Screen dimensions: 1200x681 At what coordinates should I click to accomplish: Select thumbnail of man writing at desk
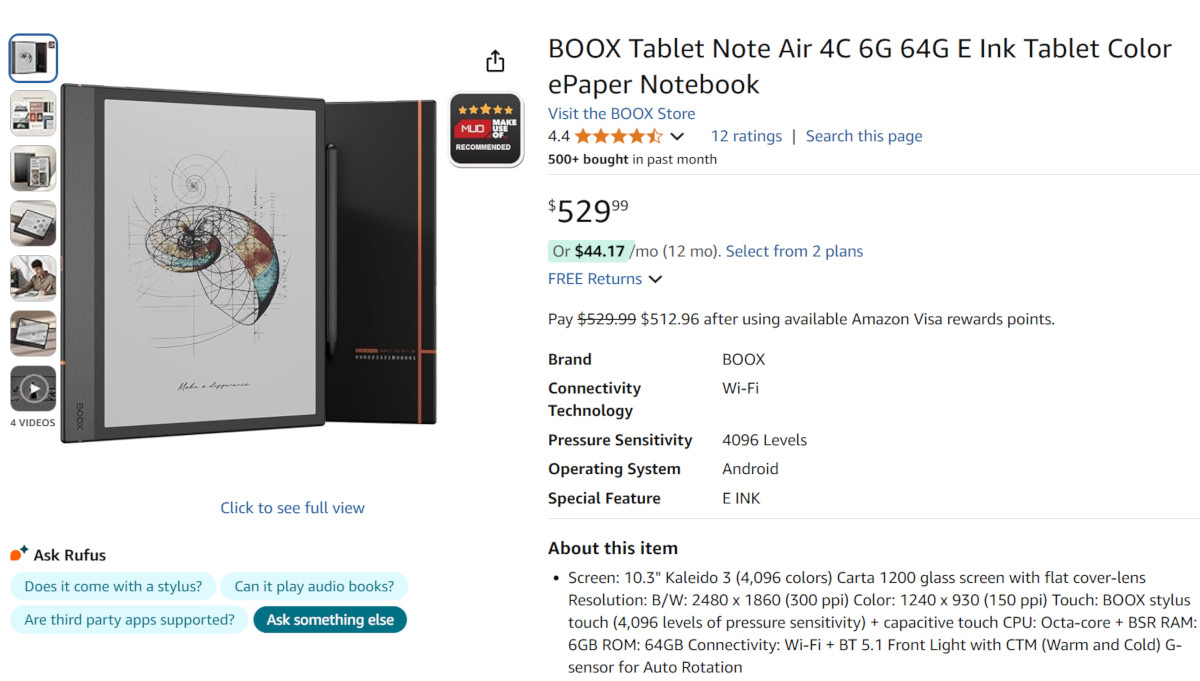click(33, 278)
